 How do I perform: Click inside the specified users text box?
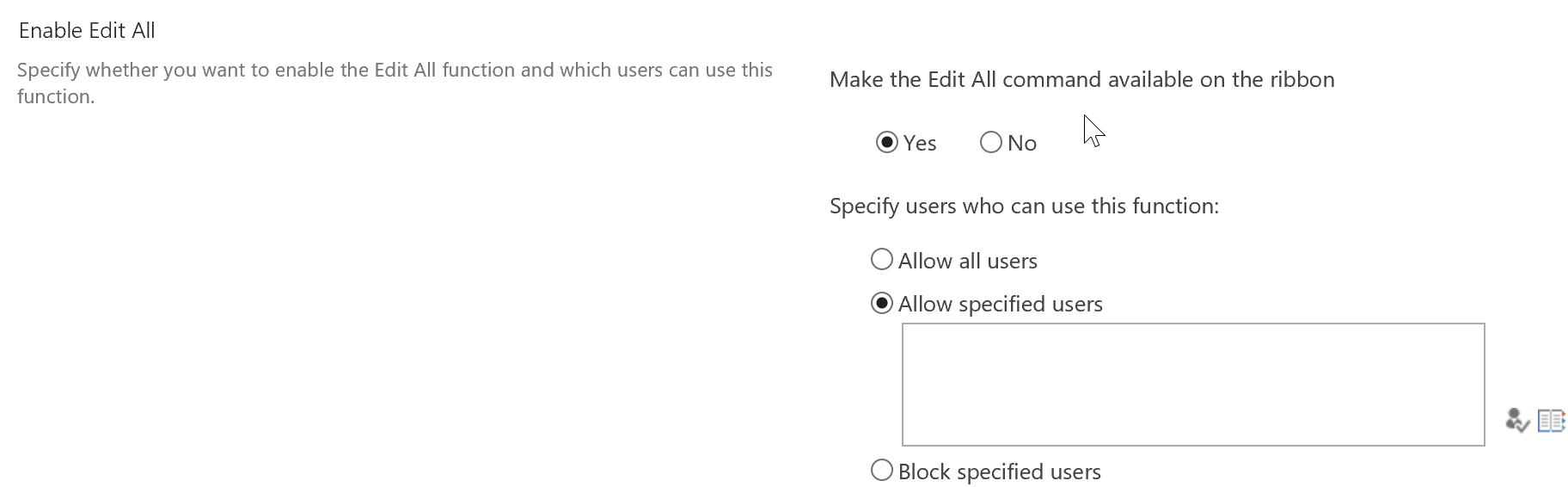point(1193,385)
